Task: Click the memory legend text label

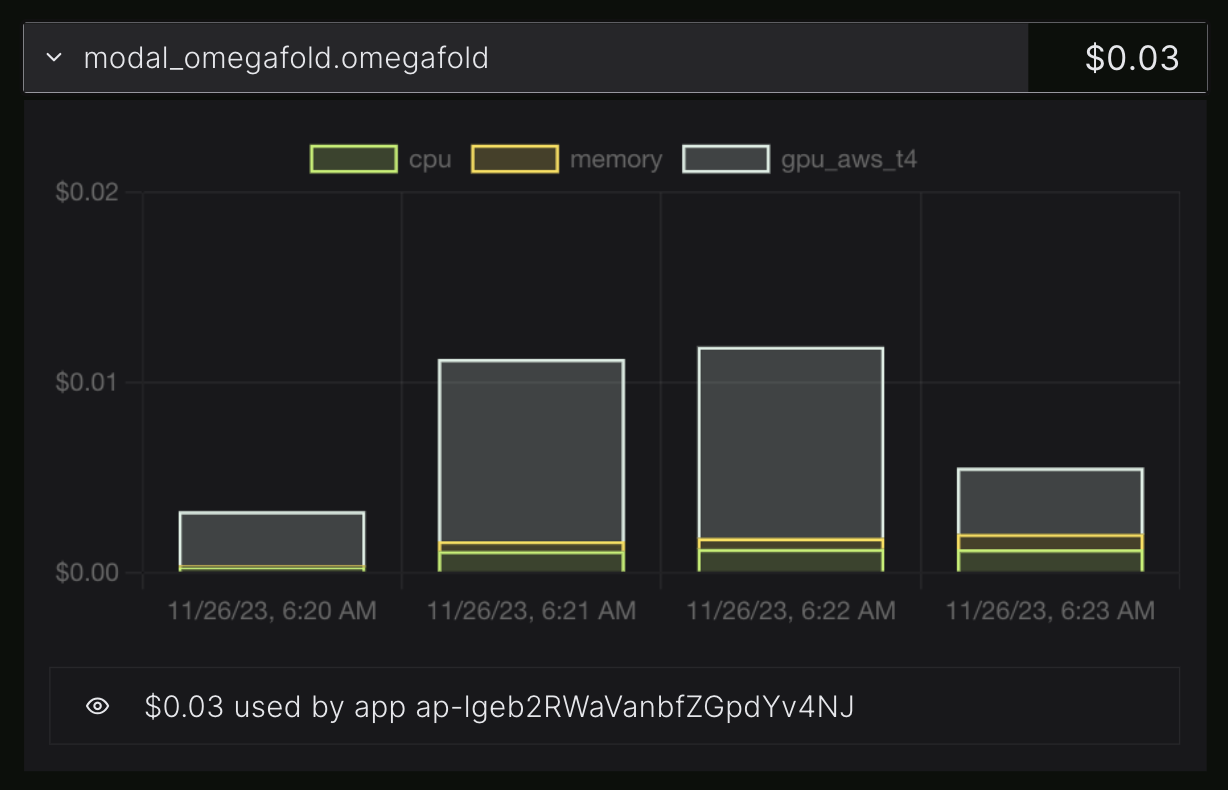Action: pyautogui.click(x=616, y=159)
